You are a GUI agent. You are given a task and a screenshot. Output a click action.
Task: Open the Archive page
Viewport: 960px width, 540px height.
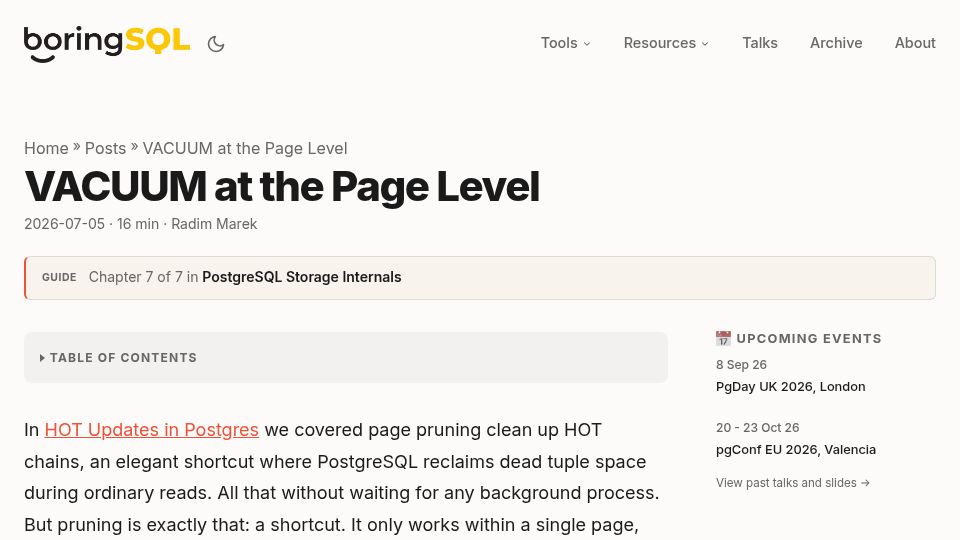(836, 43)
